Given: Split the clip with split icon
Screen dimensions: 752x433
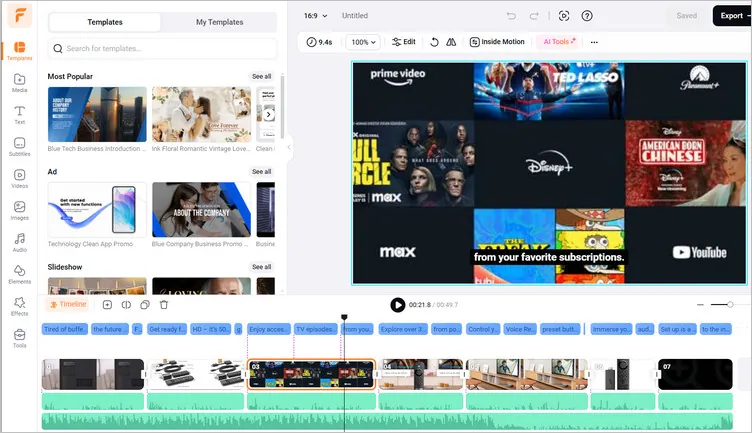Looking at the screenshot, I should pos(126,304).
